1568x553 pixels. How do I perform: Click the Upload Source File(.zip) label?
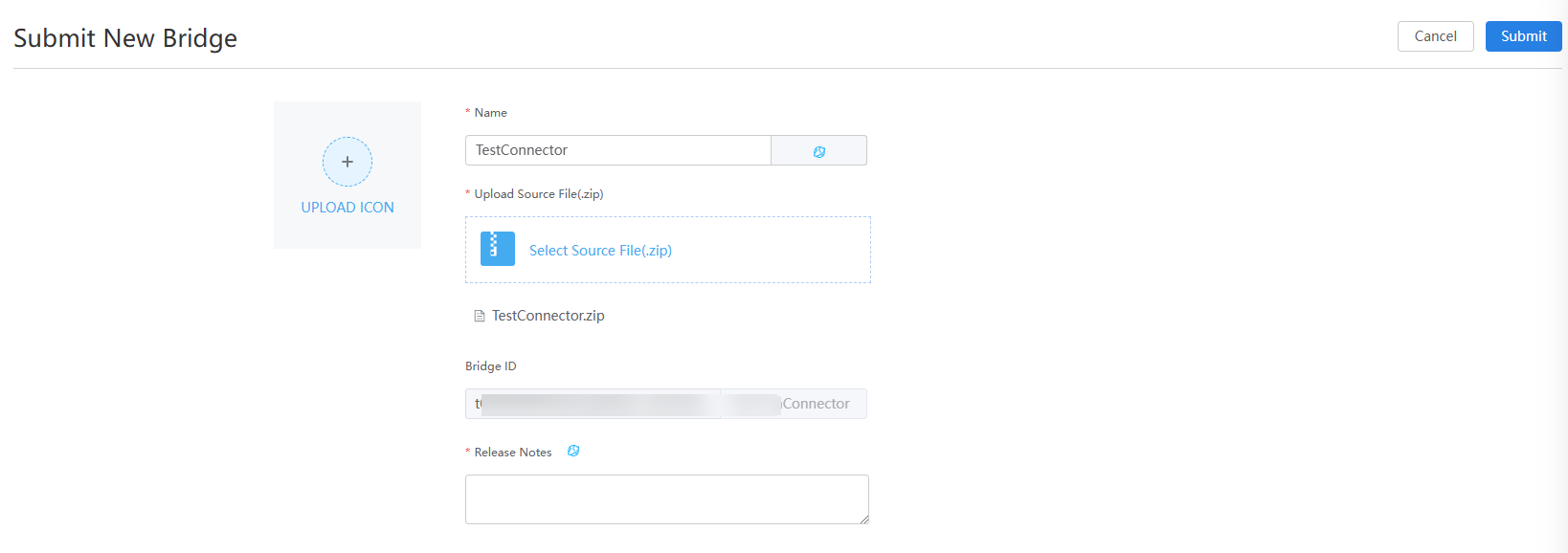coord(539,194)
